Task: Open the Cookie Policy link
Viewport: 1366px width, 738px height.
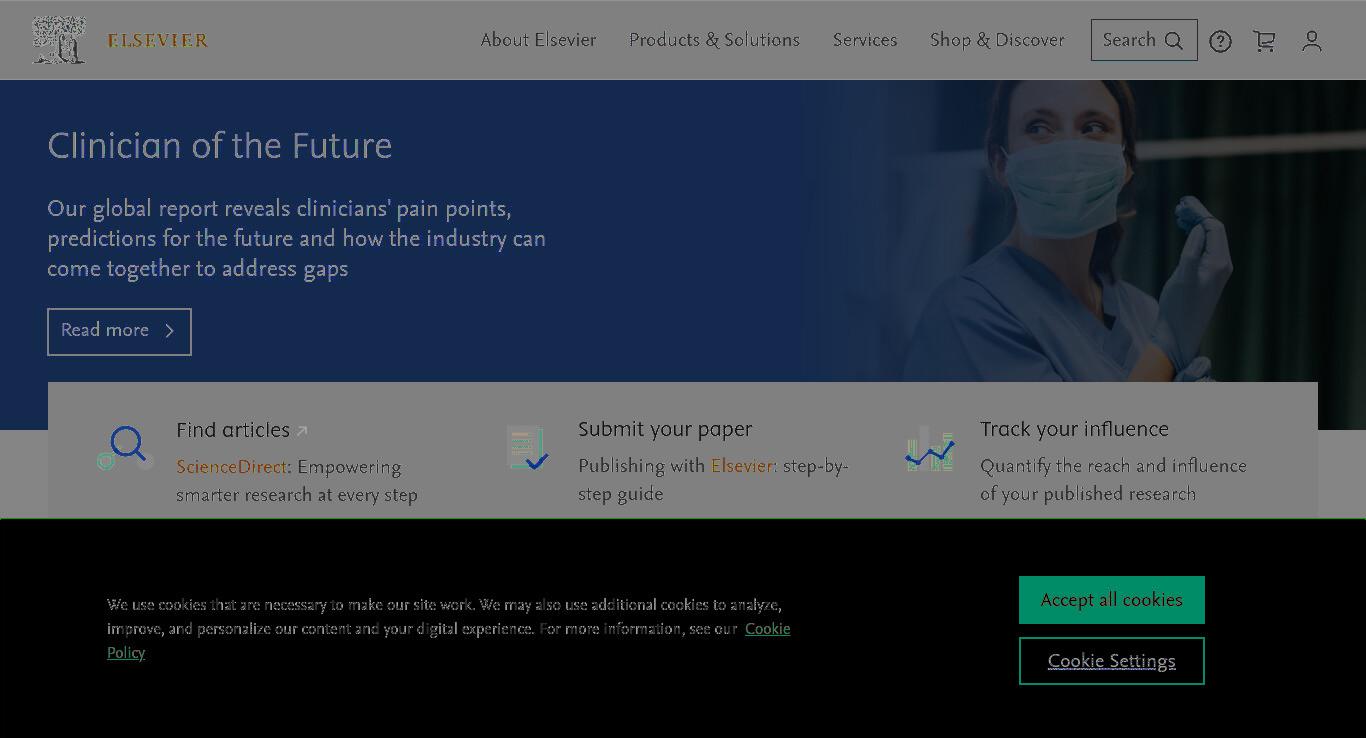Action: tap(768, 629)
